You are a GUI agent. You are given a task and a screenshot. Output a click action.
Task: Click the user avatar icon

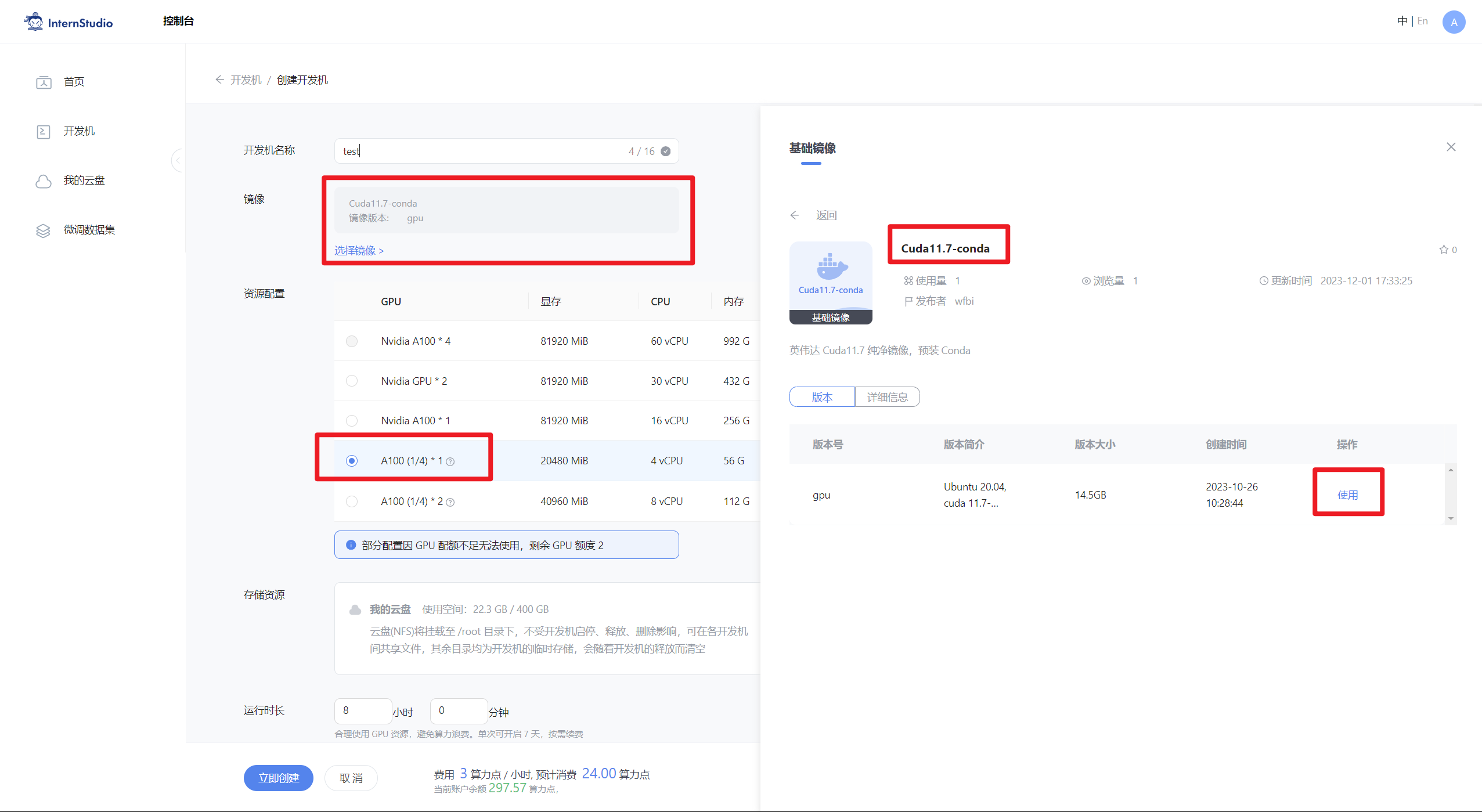[1453, 22]
